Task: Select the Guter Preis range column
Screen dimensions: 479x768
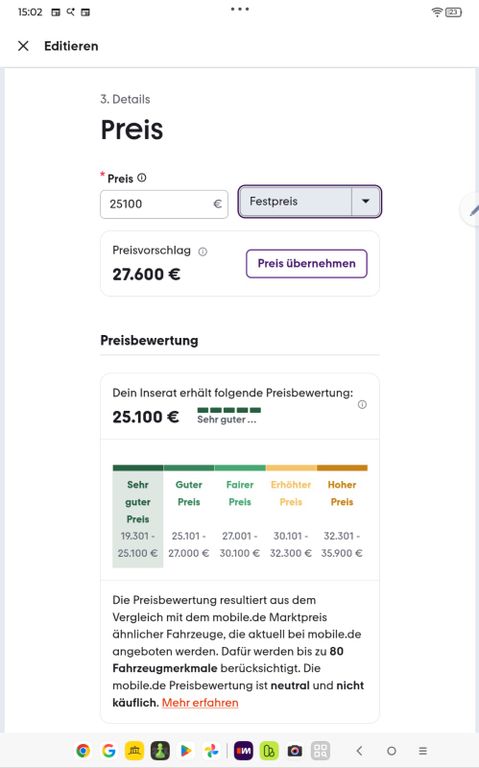Action: pos(189,516)
